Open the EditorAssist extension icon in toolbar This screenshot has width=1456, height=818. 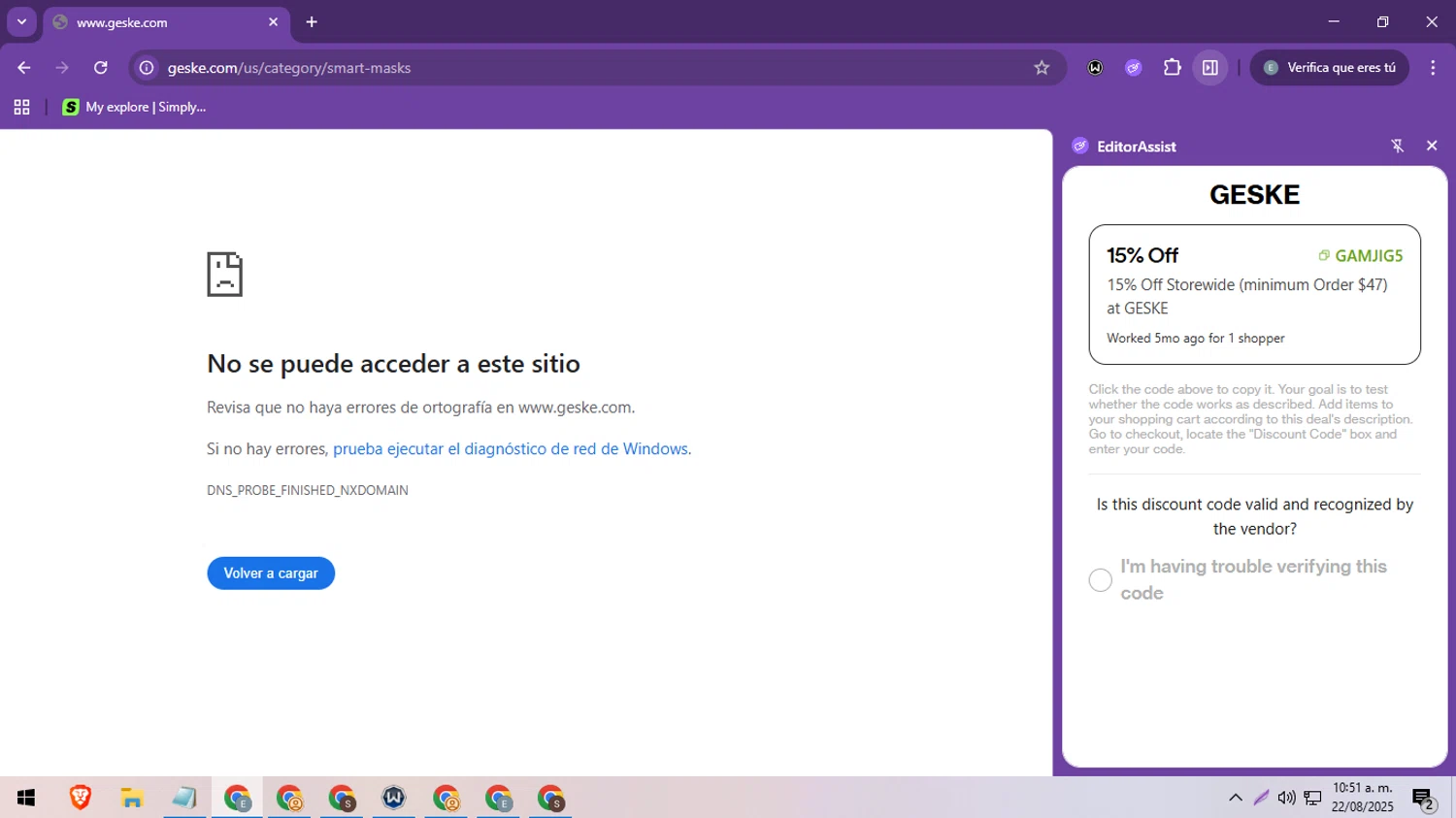point(1133,68)
